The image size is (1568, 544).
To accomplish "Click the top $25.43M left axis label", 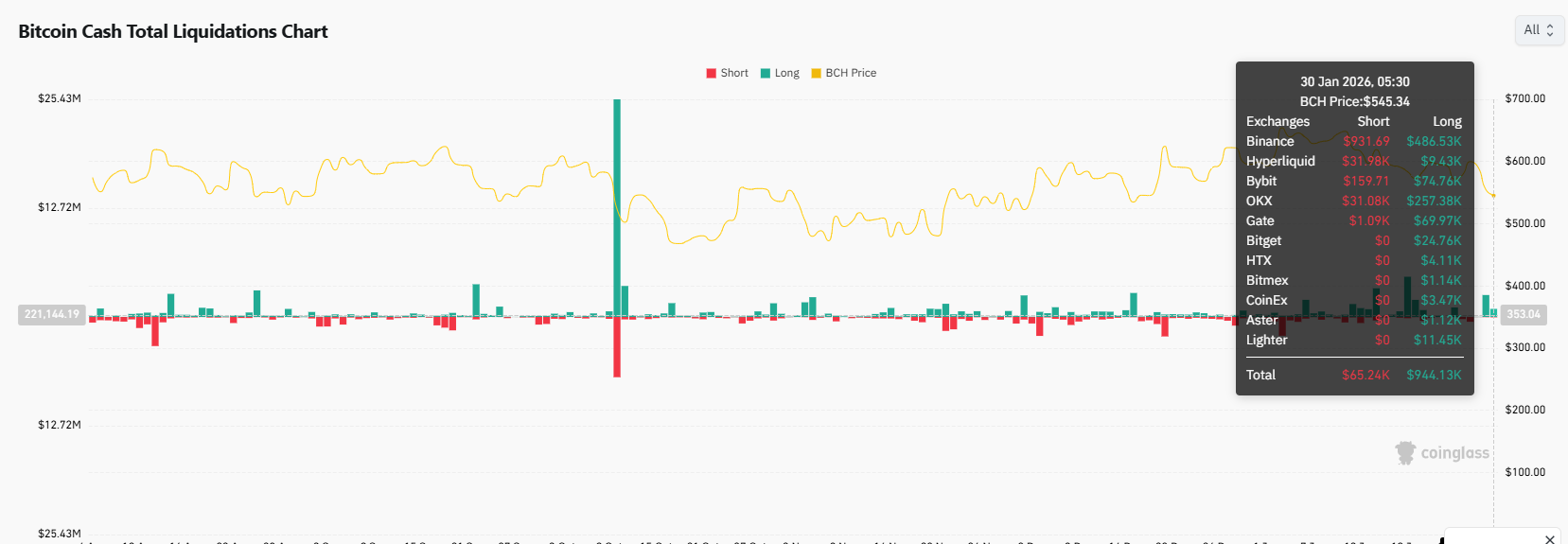I will point(60,98).
